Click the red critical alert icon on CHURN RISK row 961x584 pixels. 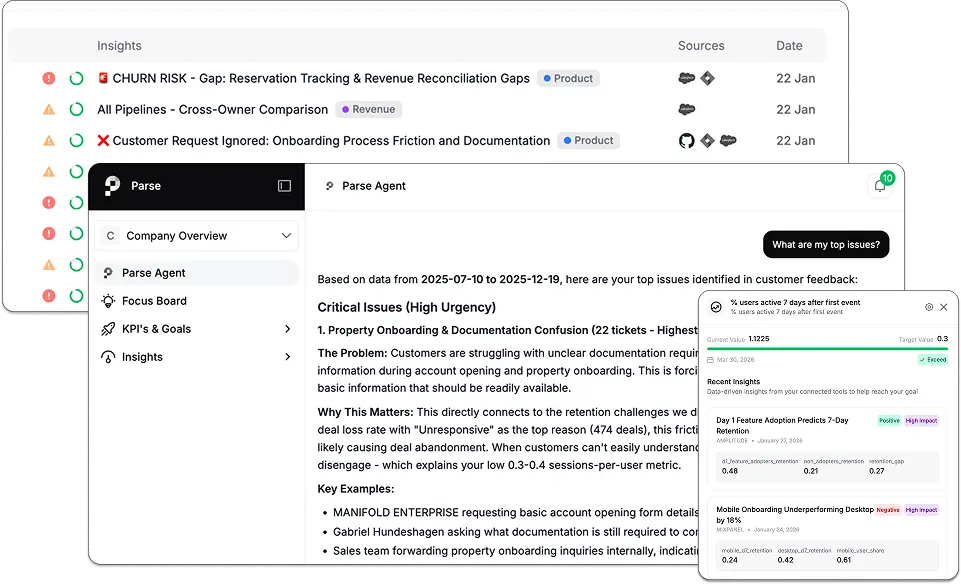(49, 78)
